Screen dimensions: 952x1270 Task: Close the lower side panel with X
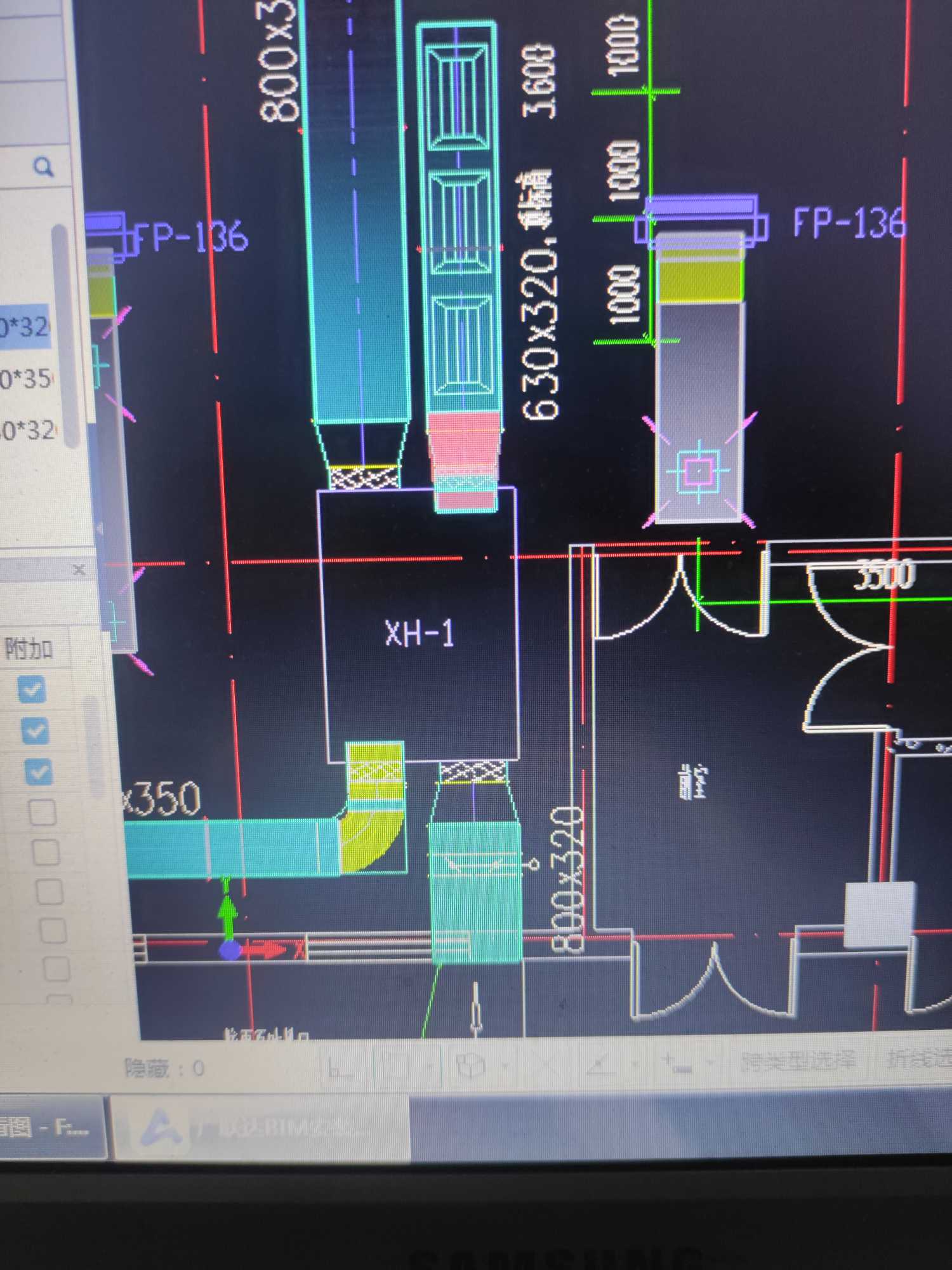[79, 570]
